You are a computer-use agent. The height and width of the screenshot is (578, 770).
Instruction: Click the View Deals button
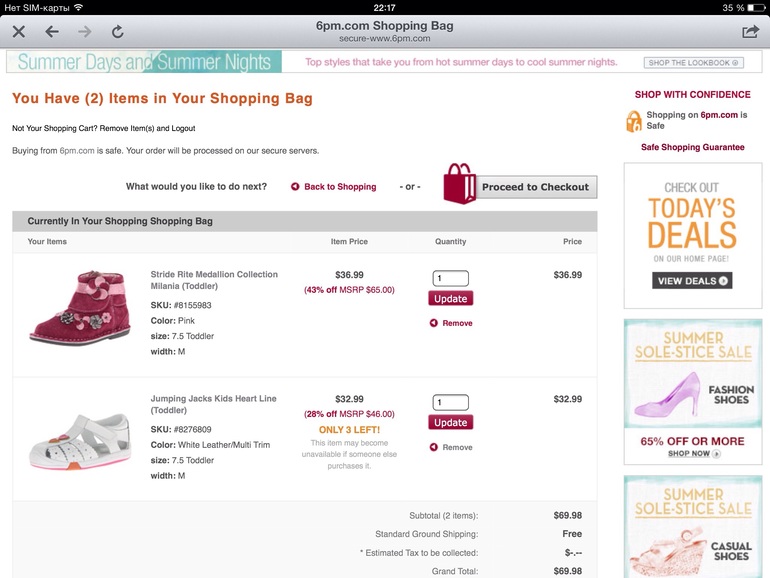click(692, 281)
